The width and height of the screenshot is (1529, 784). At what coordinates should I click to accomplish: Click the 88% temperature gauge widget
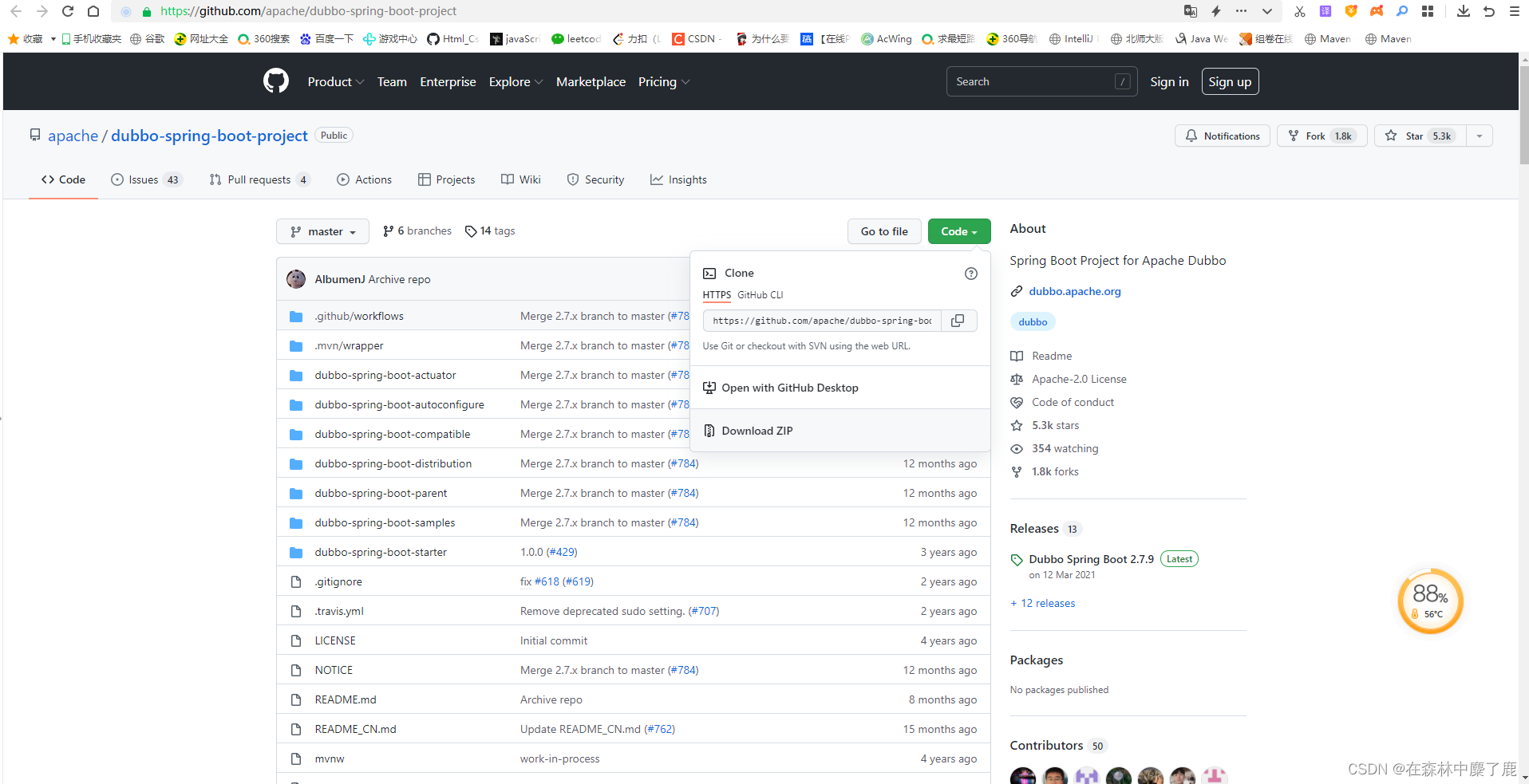coord(1430,601)
